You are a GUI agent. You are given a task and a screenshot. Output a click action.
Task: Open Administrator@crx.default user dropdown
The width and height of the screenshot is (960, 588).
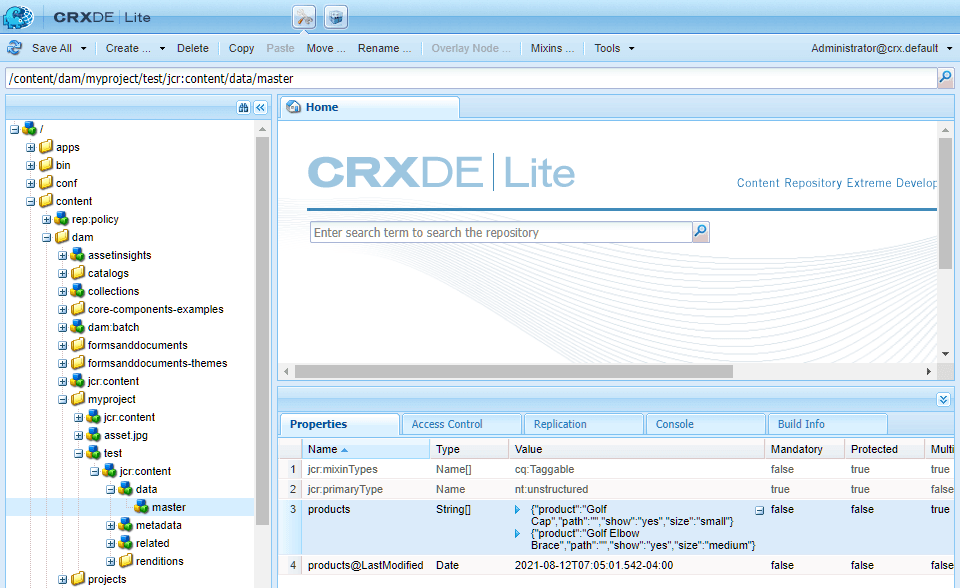point(882,48)
